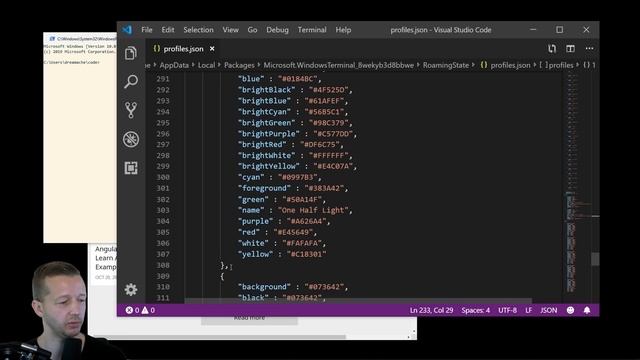Select the profiles.json editor tab

(183, 49)
